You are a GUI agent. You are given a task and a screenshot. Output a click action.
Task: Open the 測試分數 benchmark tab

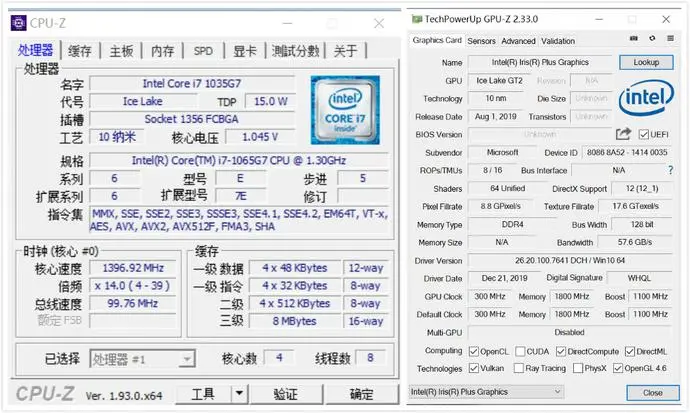[x=295, y=51]
